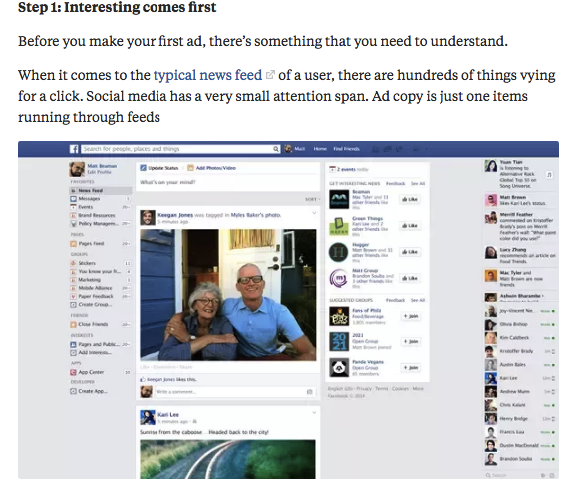
Task: Click the Create Group... plus icon
Action: 74,304
